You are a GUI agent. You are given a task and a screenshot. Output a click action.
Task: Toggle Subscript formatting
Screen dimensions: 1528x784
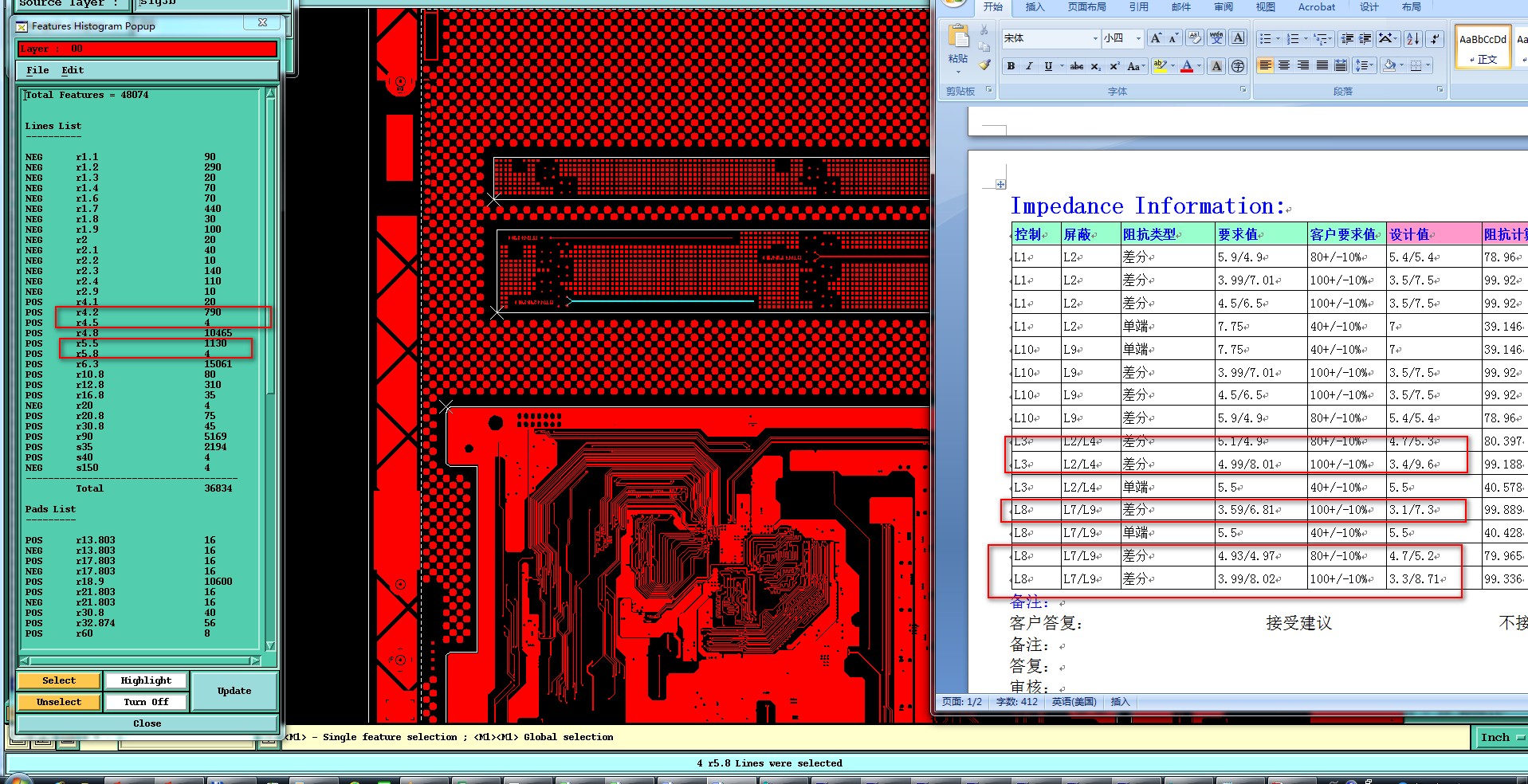[x=1096, y=66]
